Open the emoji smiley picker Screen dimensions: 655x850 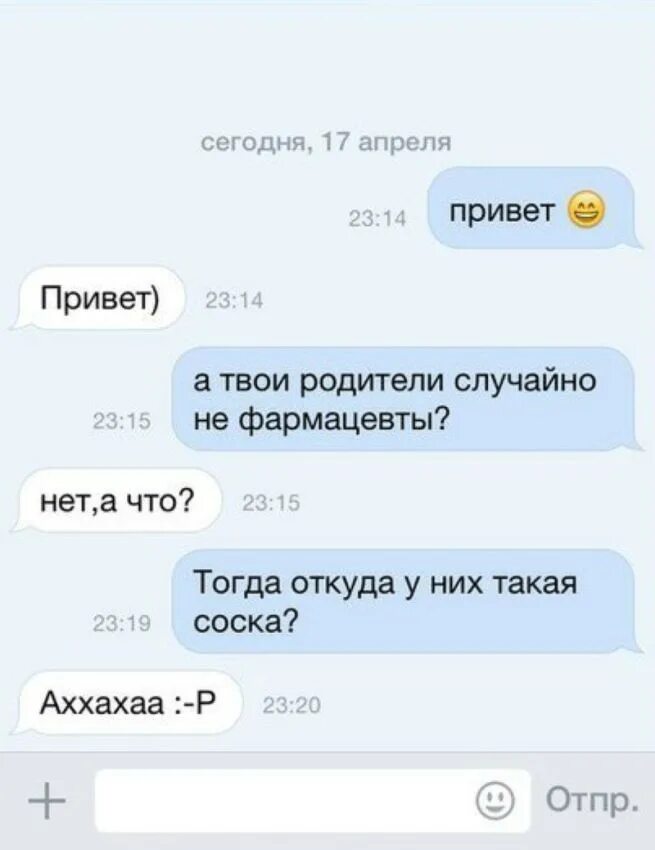tap(495, 801)
